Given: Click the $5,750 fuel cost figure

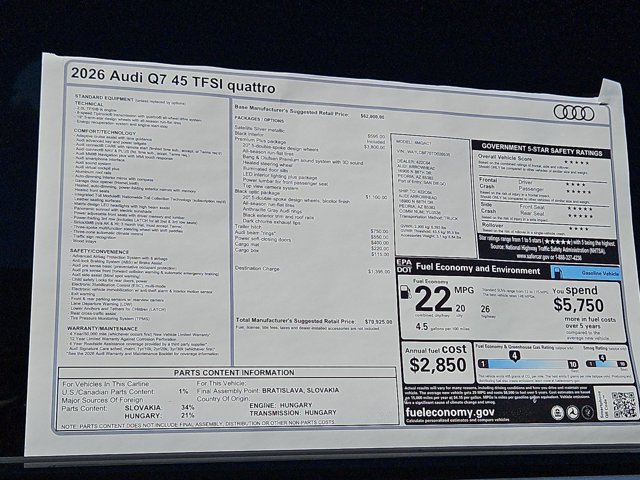Looking at the screenshot, I should click(x=578, y=305).
